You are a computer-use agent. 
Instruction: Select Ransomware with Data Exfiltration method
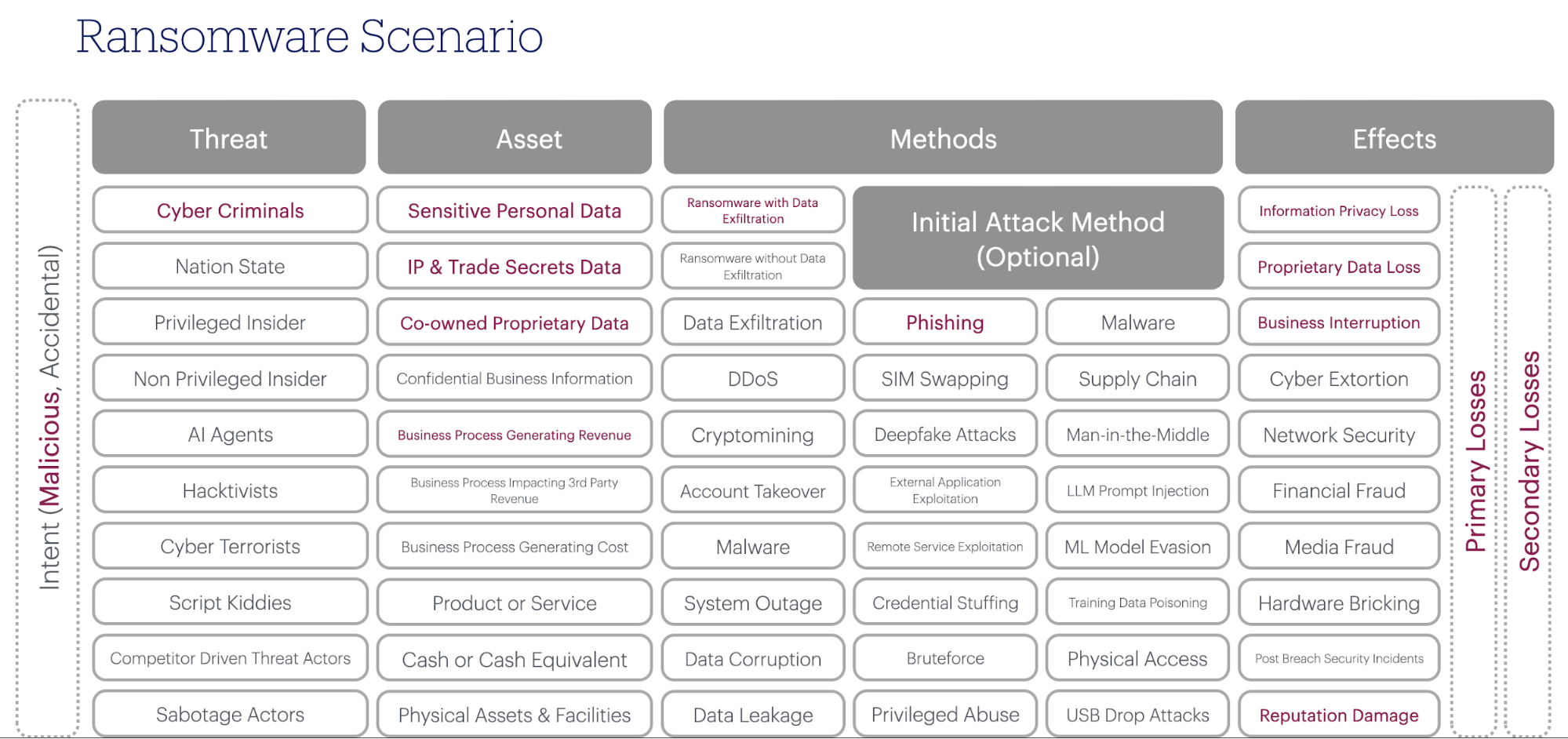coord(752,210)
